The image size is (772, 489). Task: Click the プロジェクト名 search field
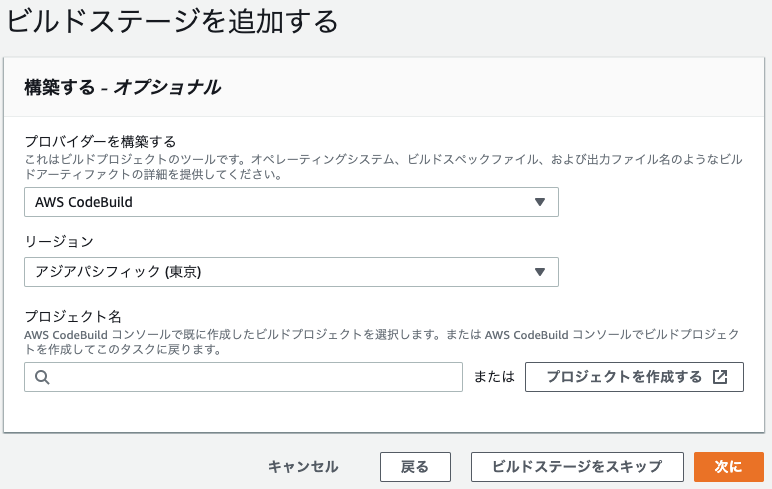point(243,377)
